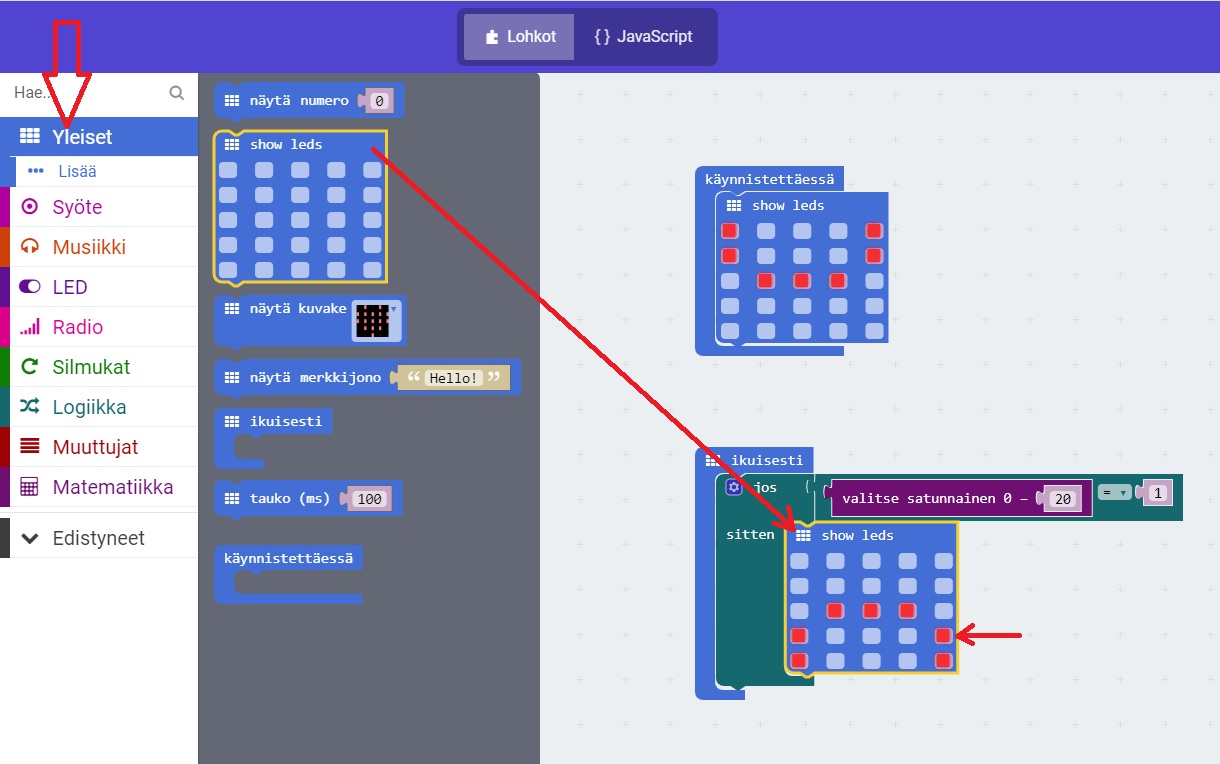Open the Musiikki headphones category
The image size is (1220, 764).
88,247
